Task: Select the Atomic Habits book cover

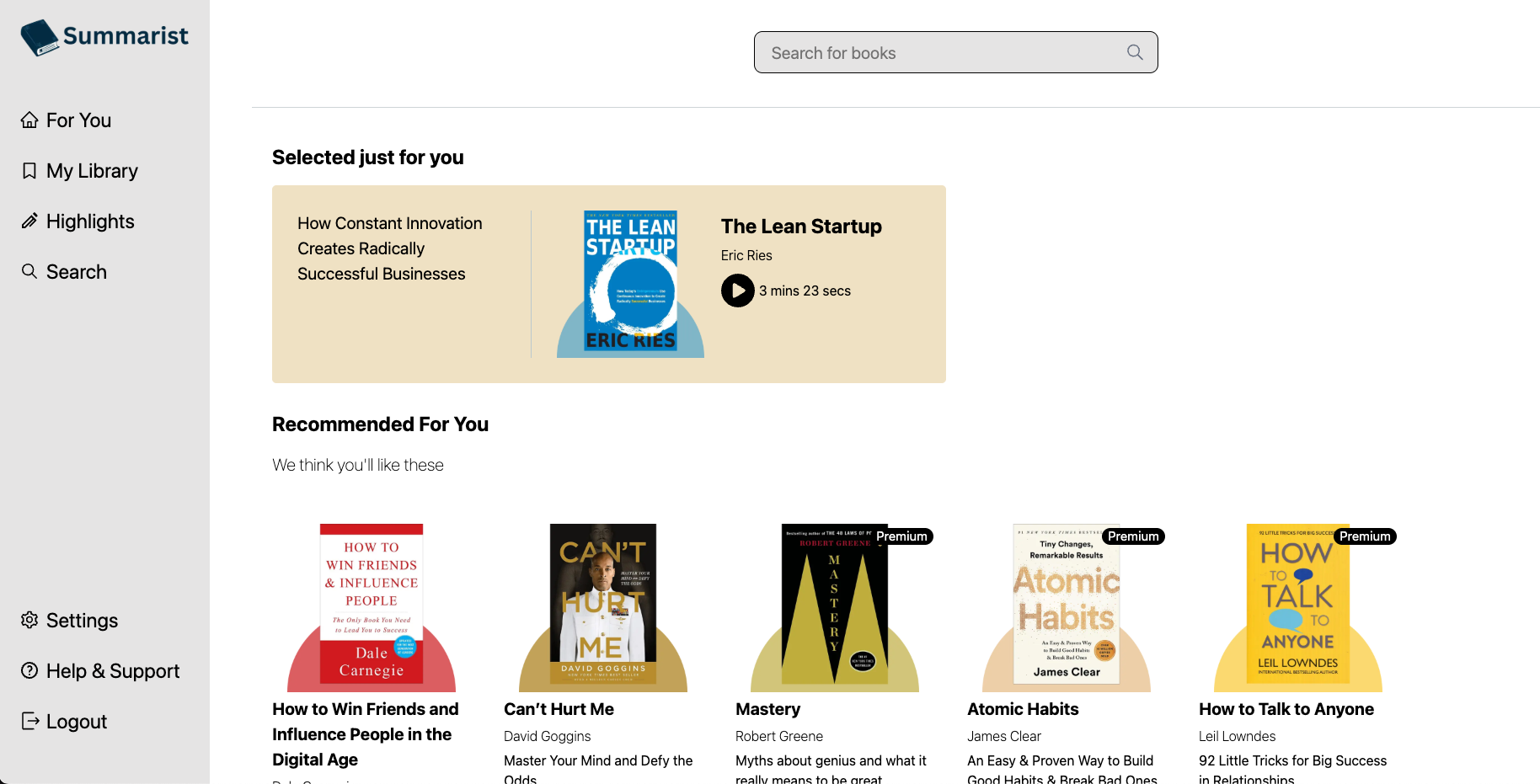Action: pyautogui.click(x=1066, y=604)
